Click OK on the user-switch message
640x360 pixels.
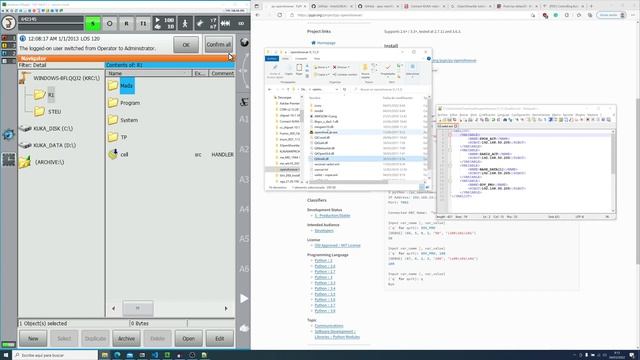(186, 44)
